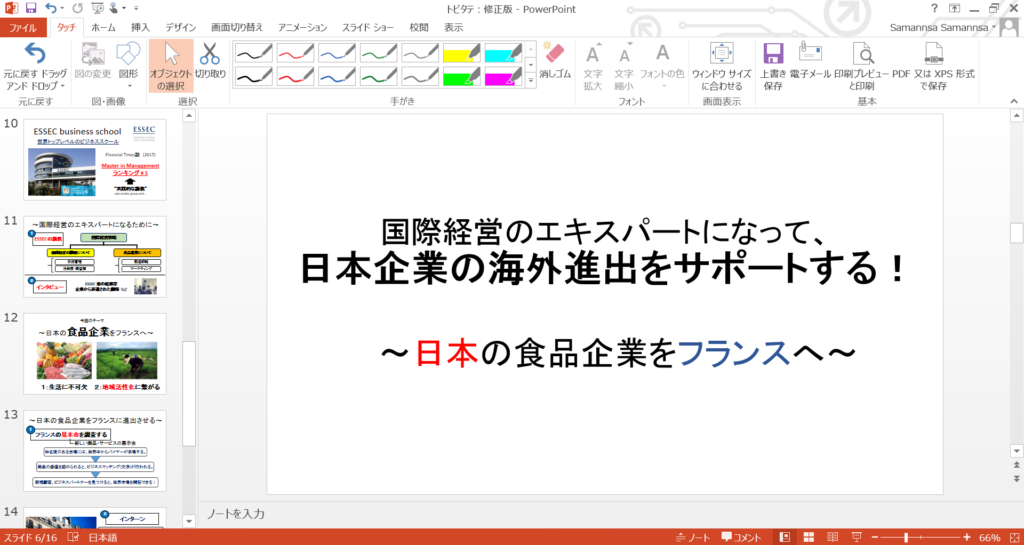The width and height of the screenshot is (1024, 545).
Task: Switch to Normal view in status bar
Action: click(785, 538)
